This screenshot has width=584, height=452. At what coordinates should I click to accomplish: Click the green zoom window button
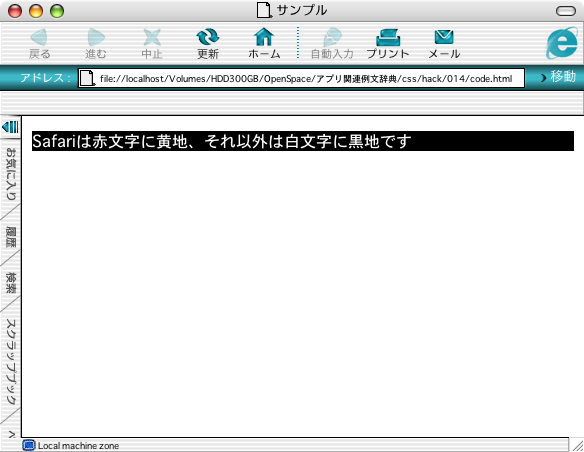[x=57, y=11]
